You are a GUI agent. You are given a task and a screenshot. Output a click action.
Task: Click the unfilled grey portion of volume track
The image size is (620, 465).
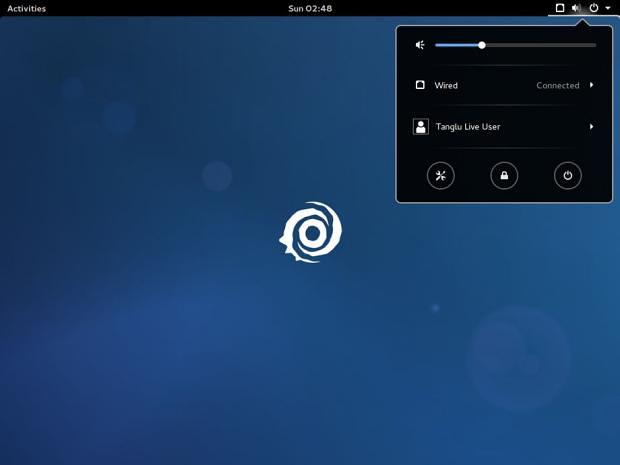(x=541, y=45)
